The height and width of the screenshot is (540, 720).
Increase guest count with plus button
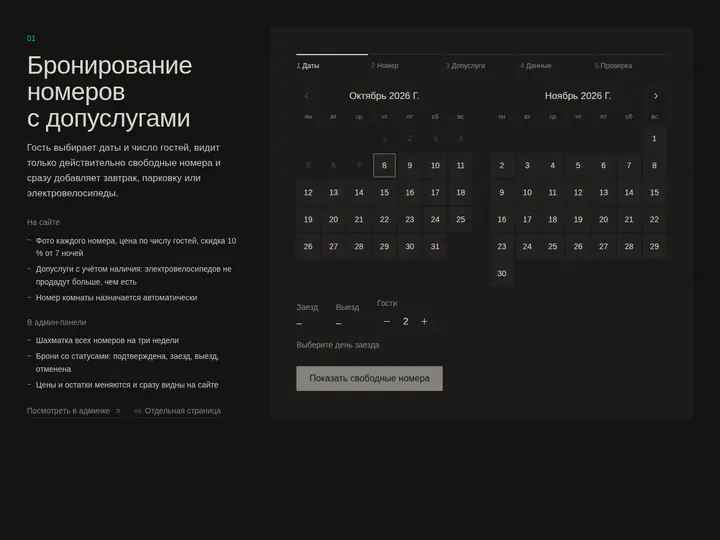[x=424, y=321]
